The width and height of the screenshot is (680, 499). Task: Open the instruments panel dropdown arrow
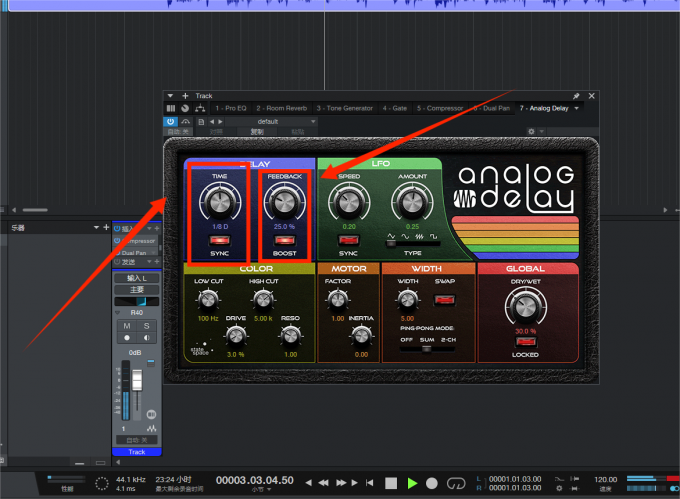coord(96,227)
